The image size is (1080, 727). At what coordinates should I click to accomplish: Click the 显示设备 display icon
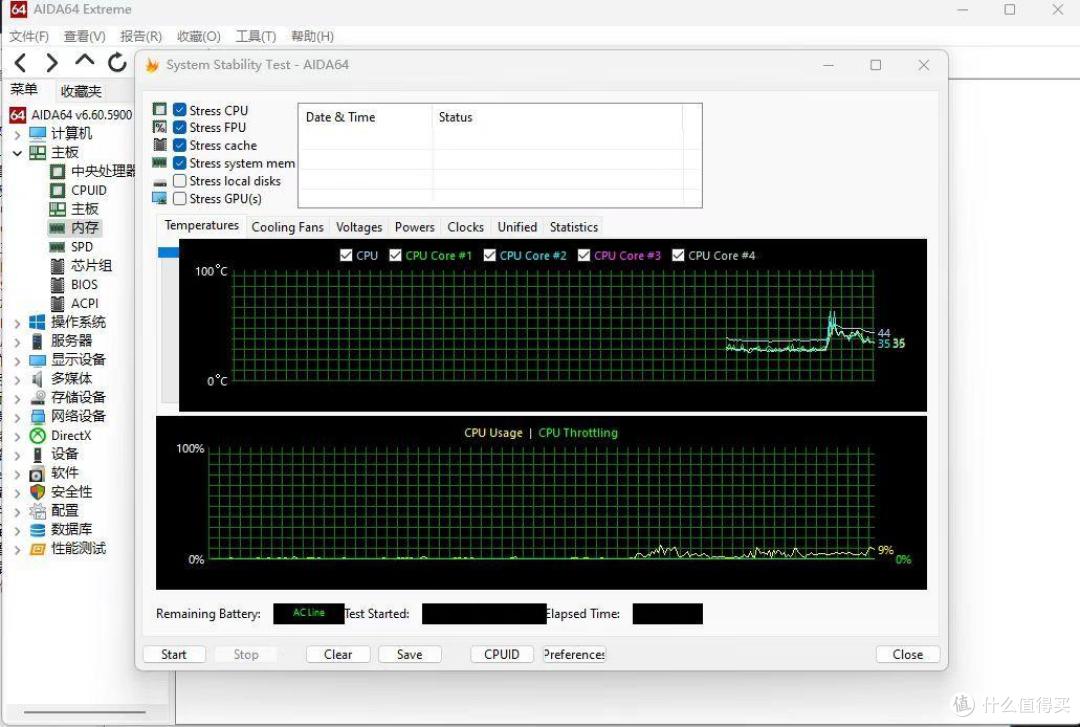(37, 360)
